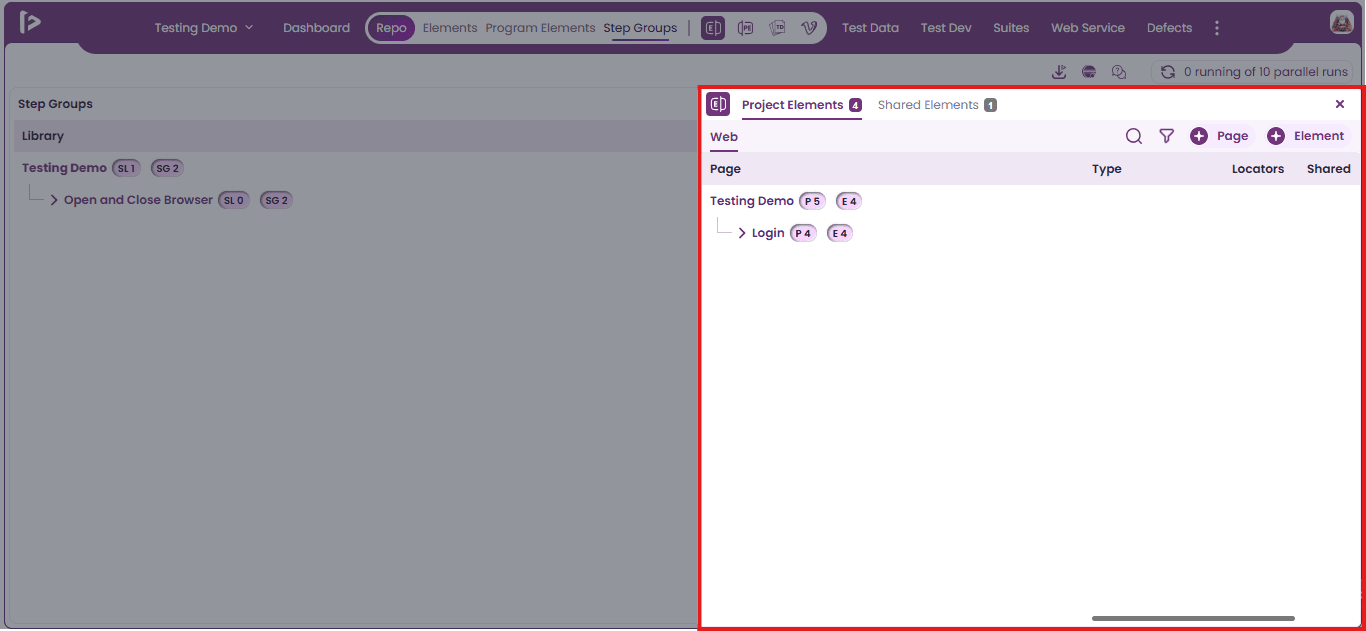The height and width of the screenshot is (631, 1366).
Task: Select the Project Elements tab
Action: (792, 105)
